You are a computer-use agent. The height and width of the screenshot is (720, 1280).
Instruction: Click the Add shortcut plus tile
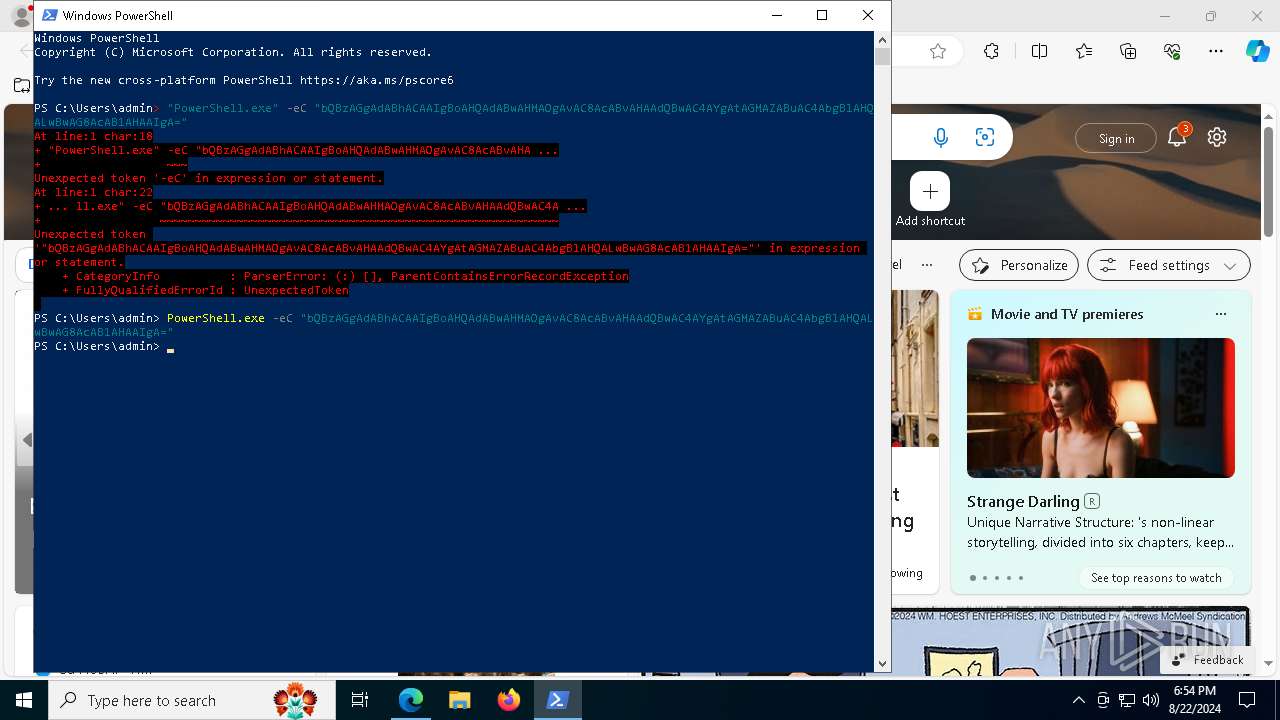pyautogui.click(x=930, y=191)
